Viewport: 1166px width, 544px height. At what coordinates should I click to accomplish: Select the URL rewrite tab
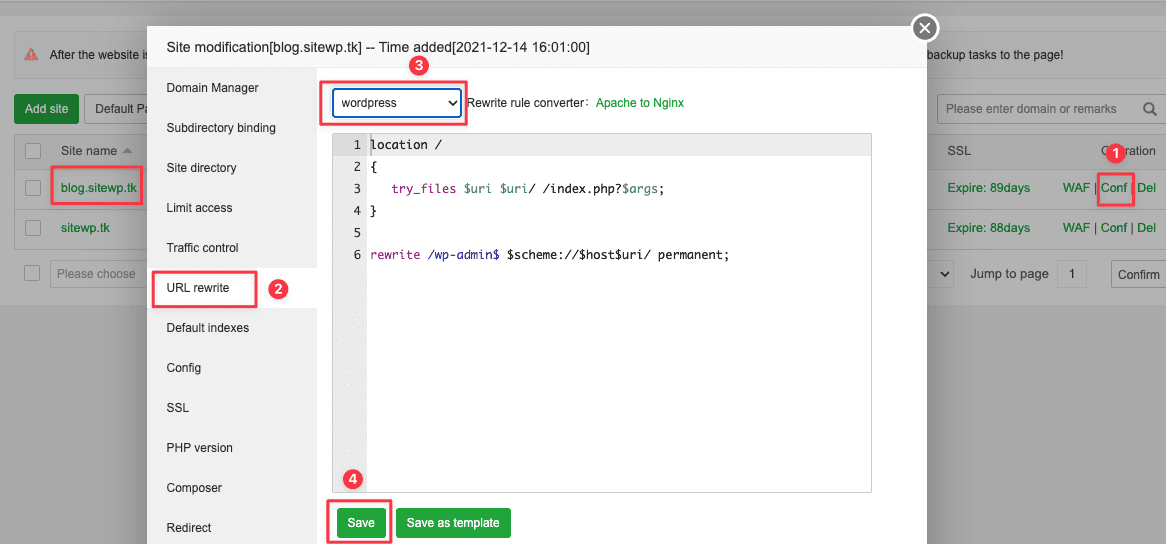pos(198,288)
